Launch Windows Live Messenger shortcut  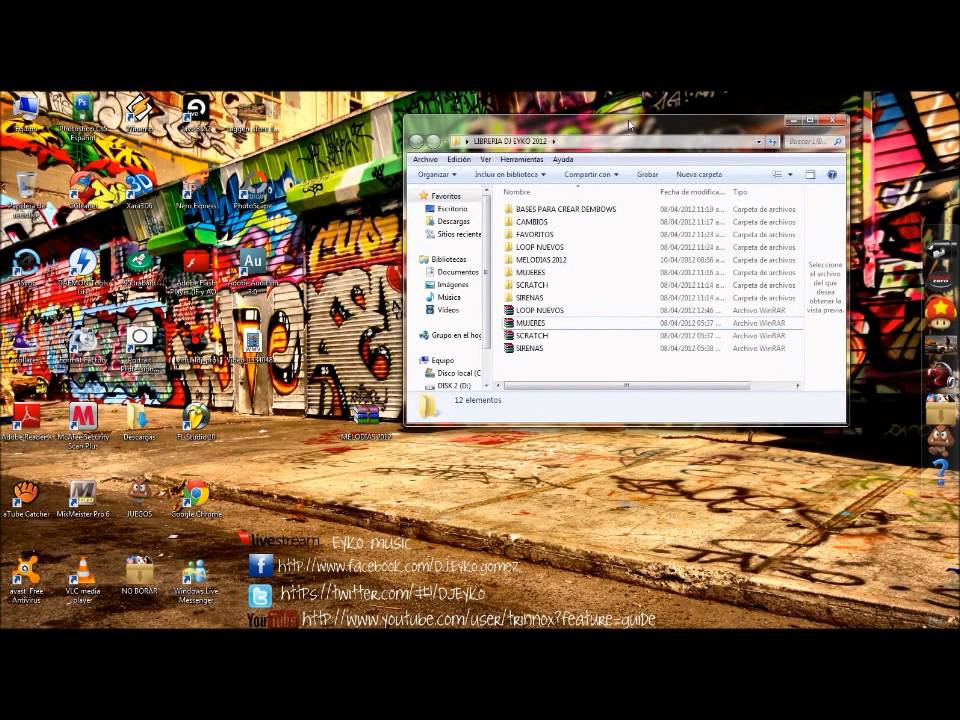[x=196, y=581]
